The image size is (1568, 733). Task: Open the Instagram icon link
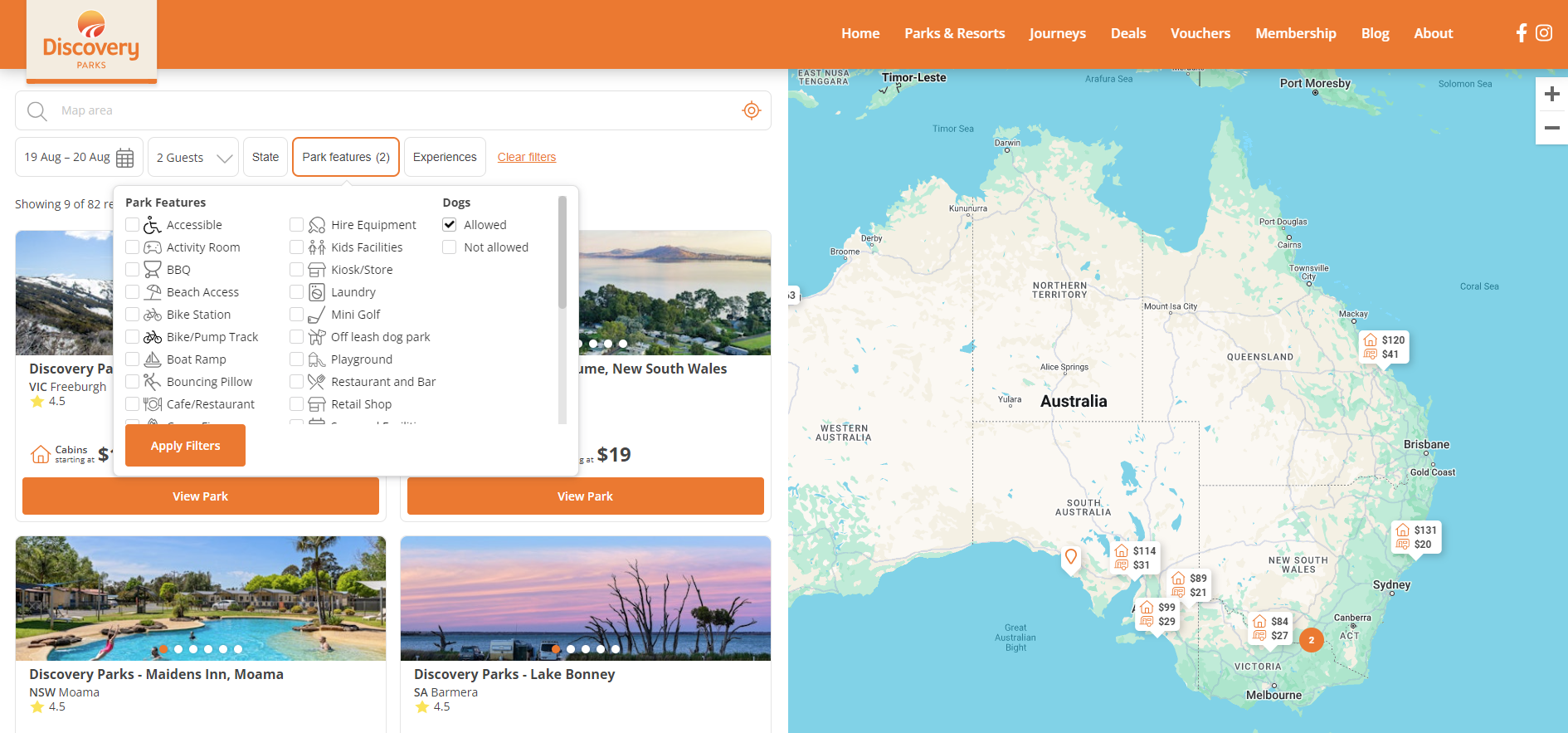tap(1544, 33)
